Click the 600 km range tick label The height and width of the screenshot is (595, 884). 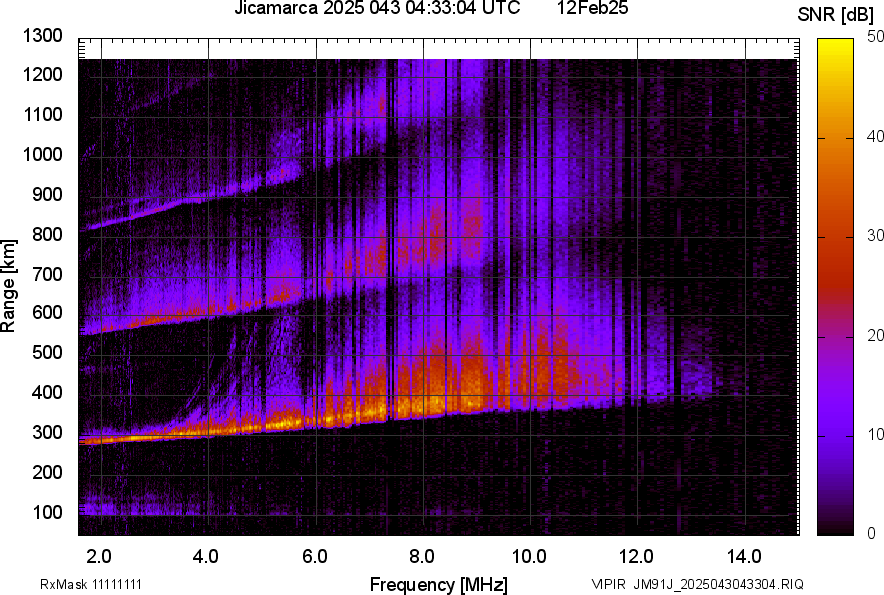(47, 311)
